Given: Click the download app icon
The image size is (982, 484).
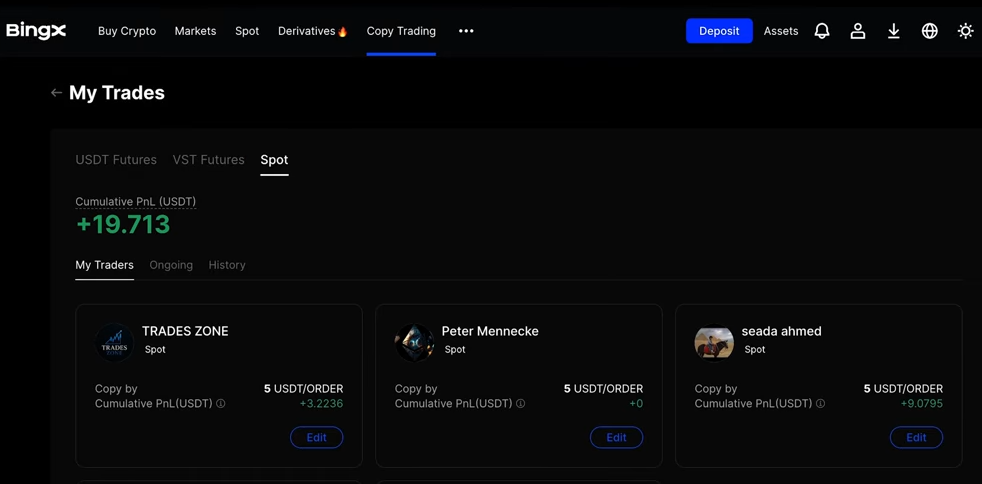Looking at the screenshot, I should (894, 31).
